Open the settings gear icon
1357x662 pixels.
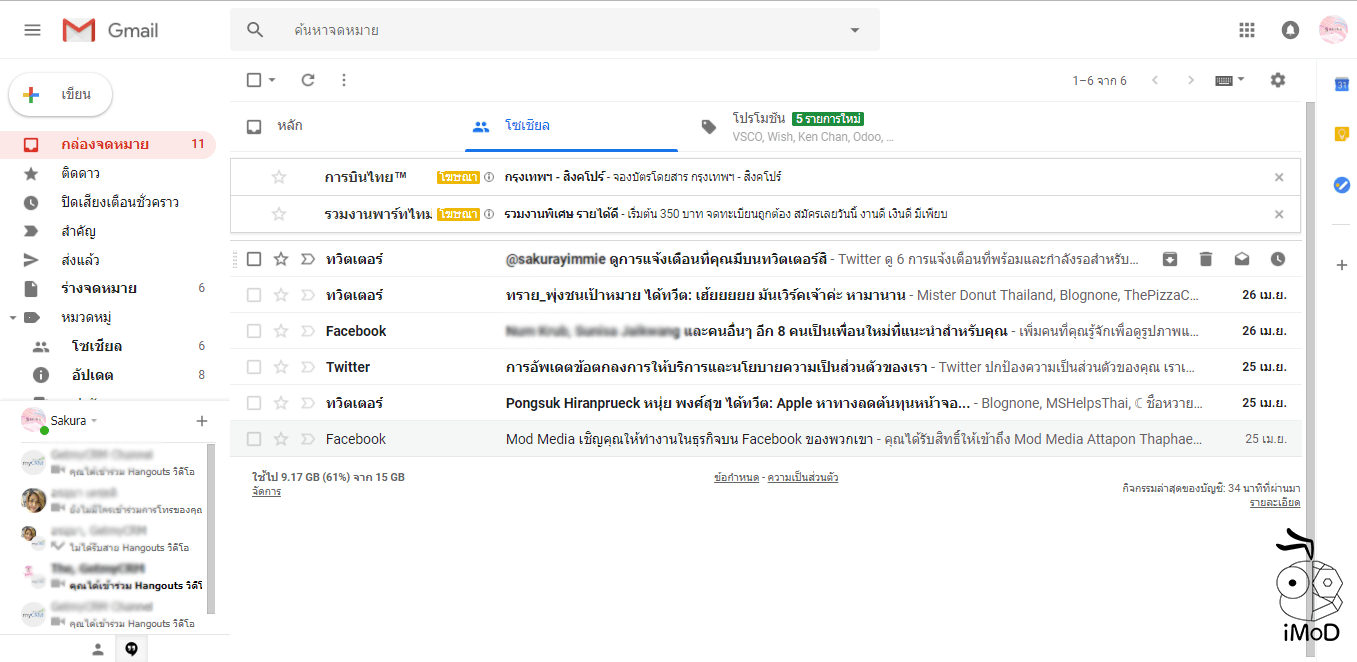pos(1277,80)
